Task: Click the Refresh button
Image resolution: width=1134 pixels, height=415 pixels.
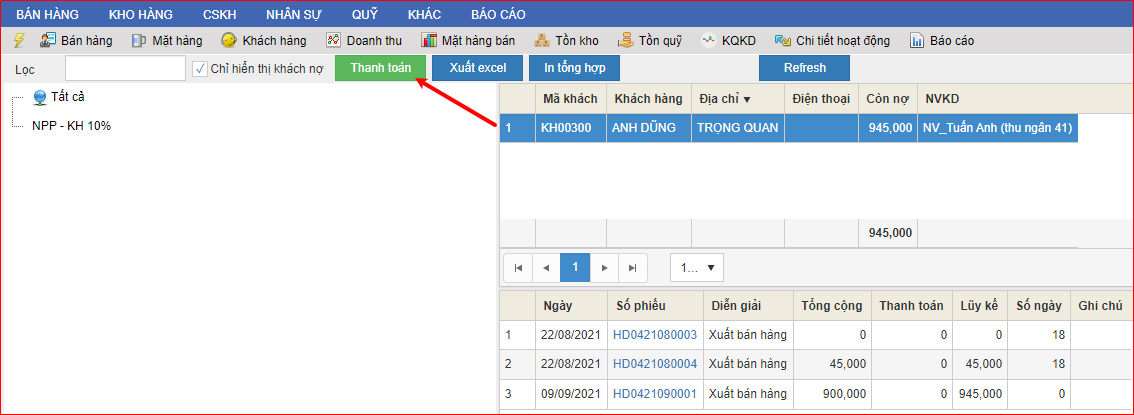Action: 804,68
